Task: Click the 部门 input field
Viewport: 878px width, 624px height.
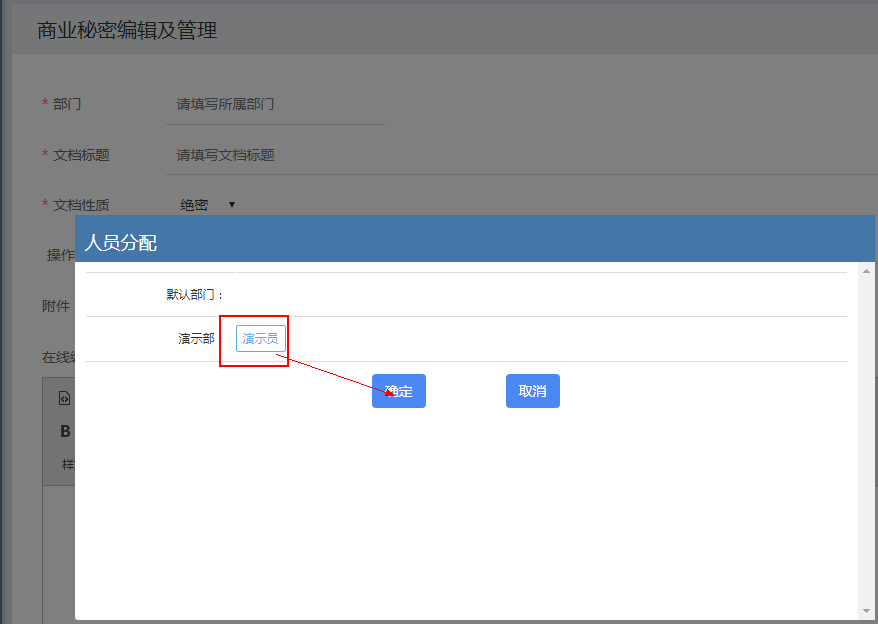Action: click(275, 104)
